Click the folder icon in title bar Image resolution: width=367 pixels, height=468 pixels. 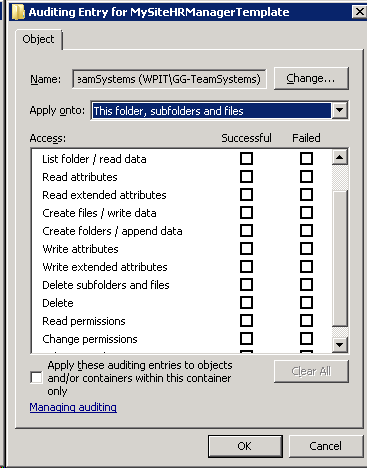18,12
